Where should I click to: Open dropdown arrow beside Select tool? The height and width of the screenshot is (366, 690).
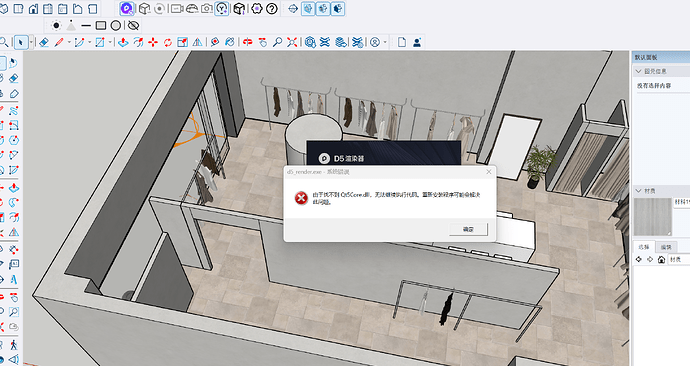click(x=31, y=43)
